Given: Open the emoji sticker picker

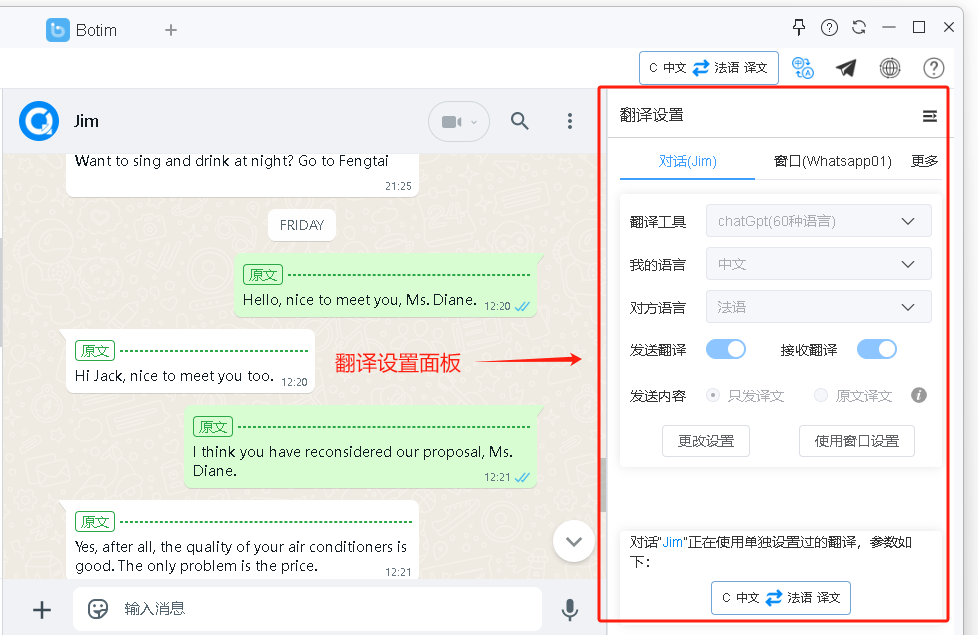Looking at the screenshot, I should tap(98, 608).
